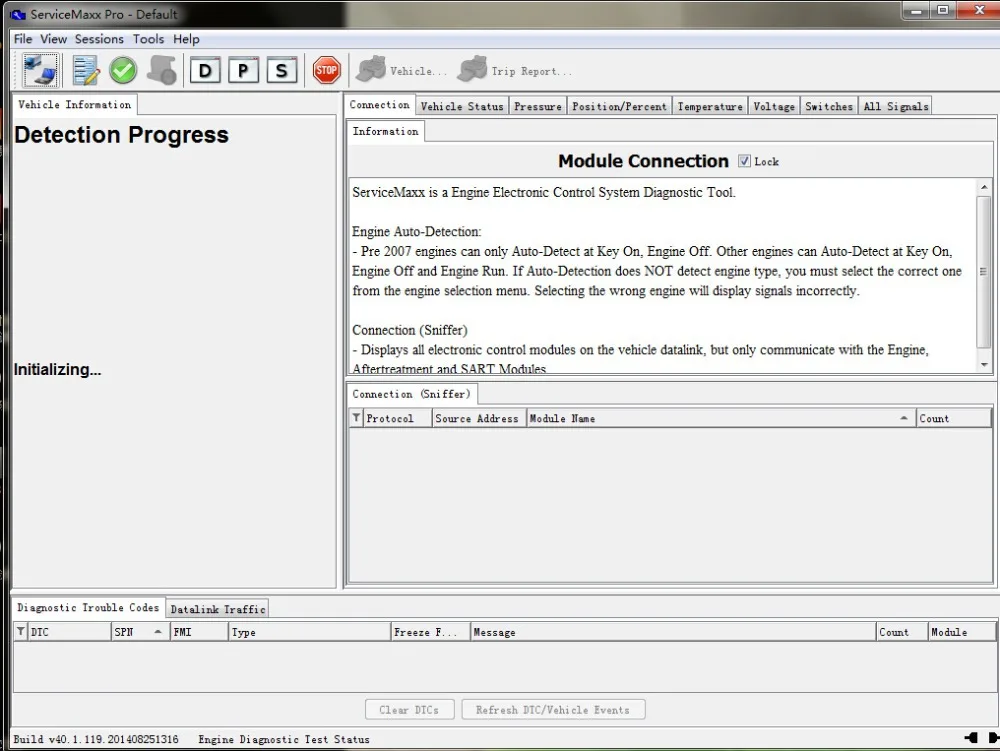
Task: Click sniffer table Count column header
Action: point(954,418)
